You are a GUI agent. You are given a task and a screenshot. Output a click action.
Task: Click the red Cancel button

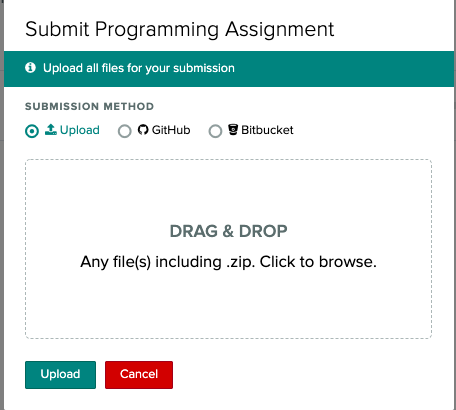[x=139, y=375]
